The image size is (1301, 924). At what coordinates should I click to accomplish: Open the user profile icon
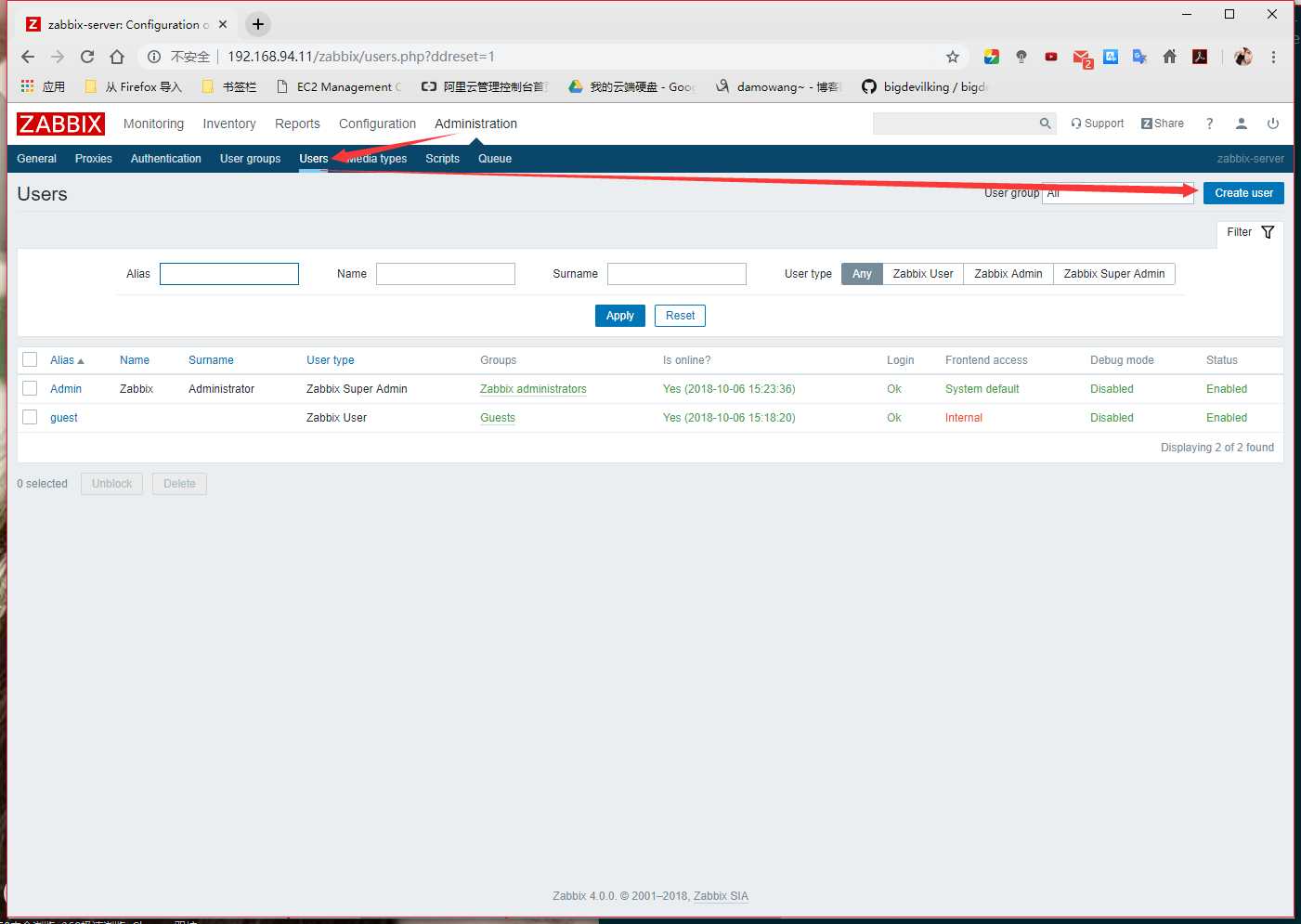coord(1241,124)
